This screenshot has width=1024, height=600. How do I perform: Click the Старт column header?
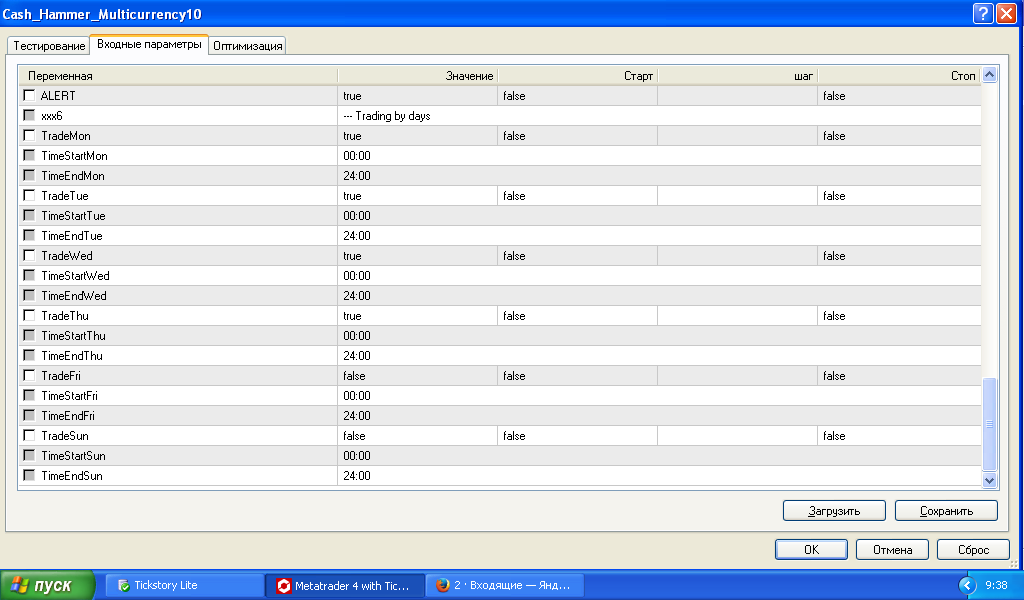[x=577, y=76]
